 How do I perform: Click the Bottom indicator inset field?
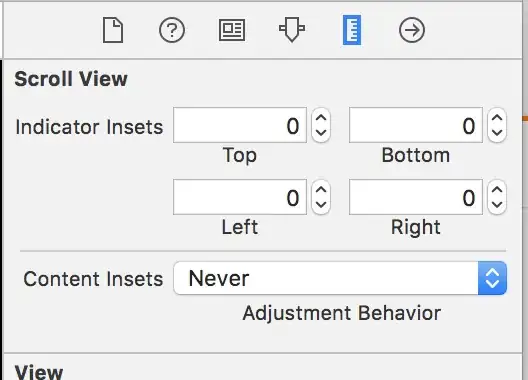pyautogui.click(x=416, y=125)
